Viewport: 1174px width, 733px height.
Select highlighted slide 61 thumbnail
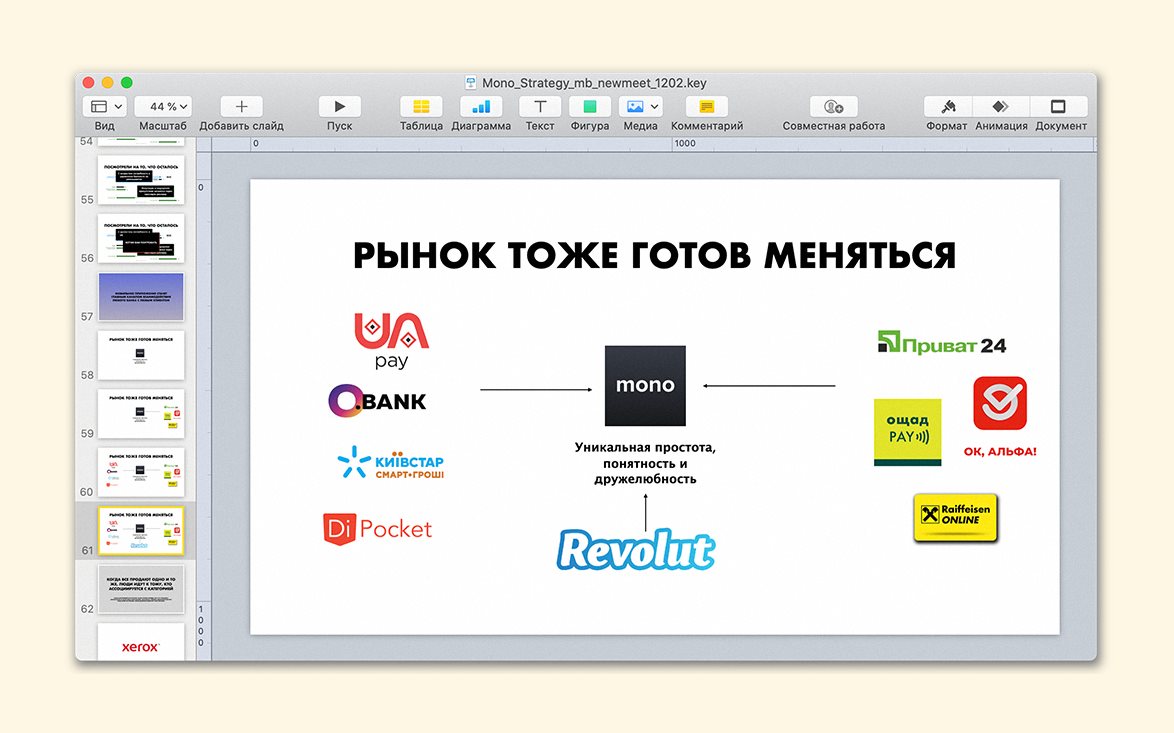tap(141, 530)
